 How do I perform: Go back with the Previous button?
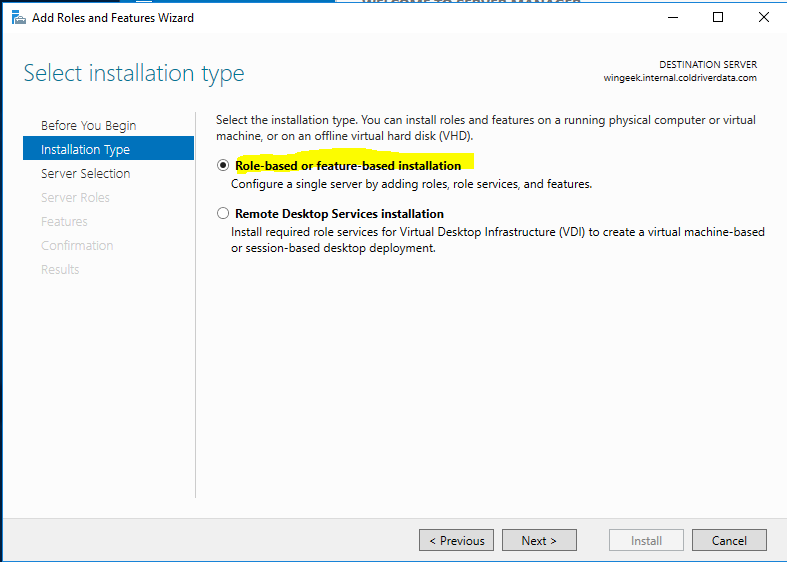pos(456,540)
